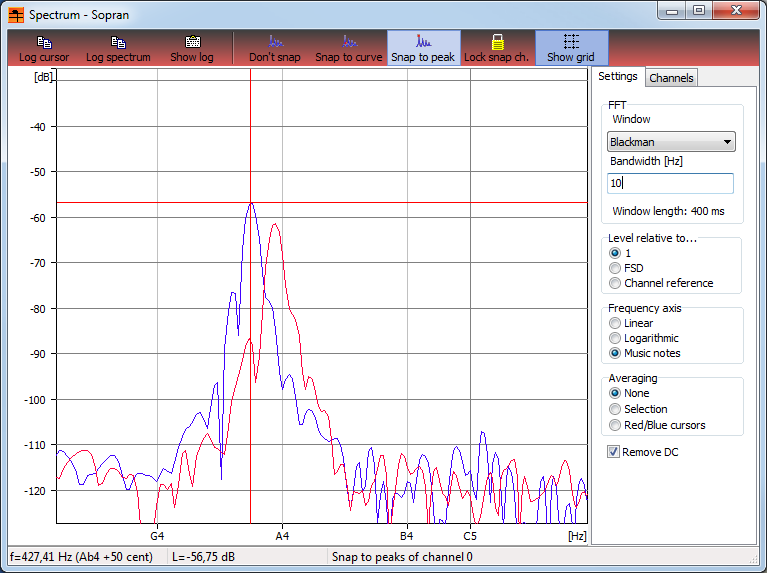Toggle the Snap to peak mode

(423, 48)
